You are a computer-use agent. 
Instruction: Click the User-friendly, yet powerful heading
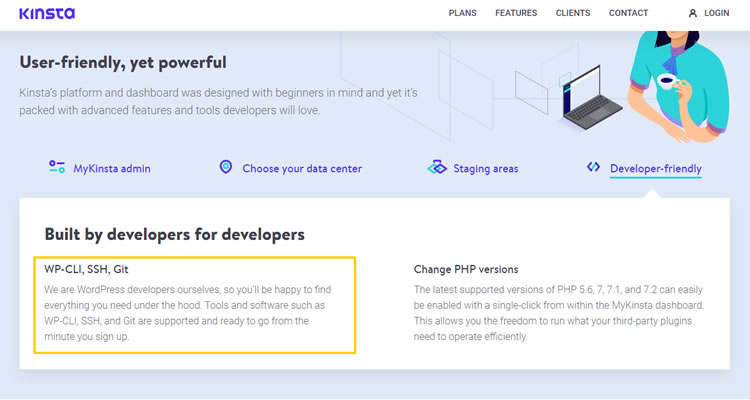pos(123,62)
